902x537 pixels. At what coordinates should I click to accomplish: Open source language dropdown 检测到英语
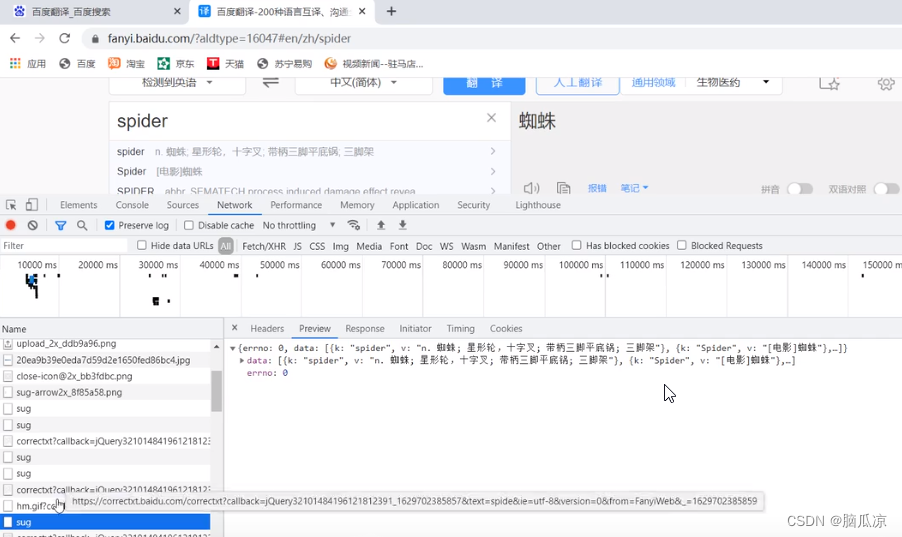[177, 82]
